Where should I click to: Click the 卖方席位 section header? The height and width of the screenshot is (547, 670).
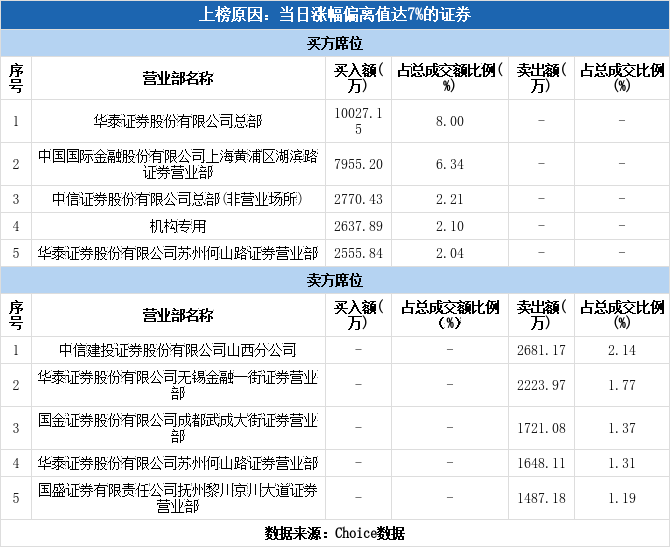pos(335,280)
